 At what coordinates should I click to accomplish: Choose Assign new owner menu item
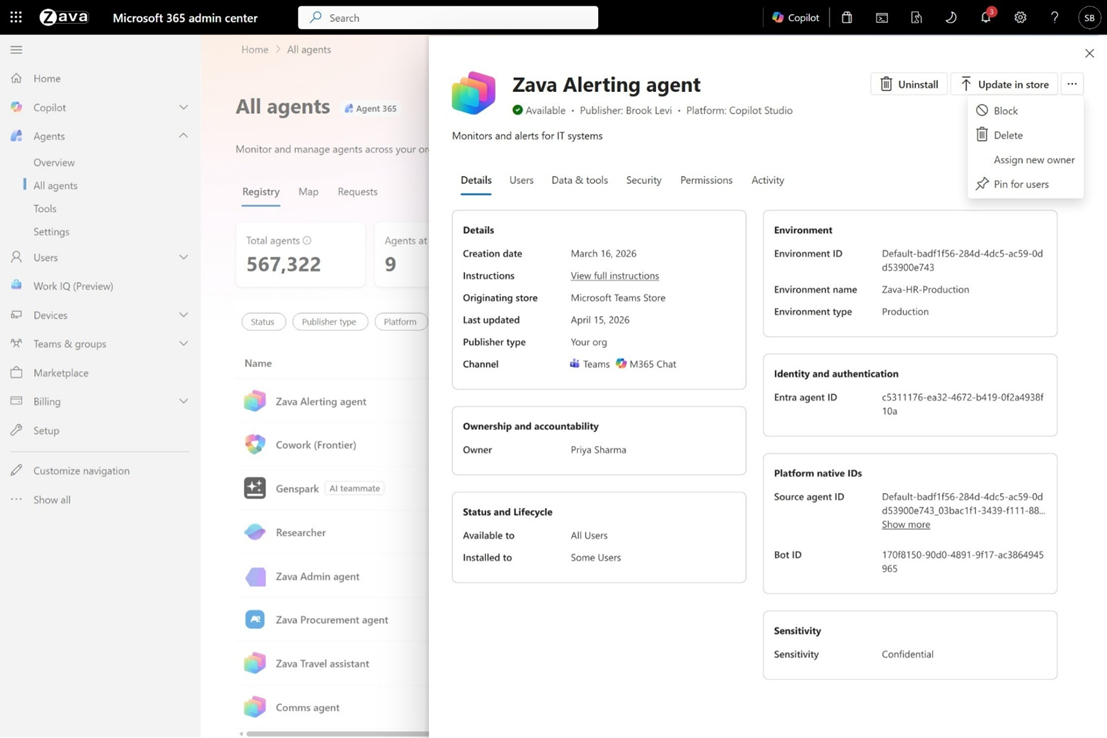[x=1025, y=160]
